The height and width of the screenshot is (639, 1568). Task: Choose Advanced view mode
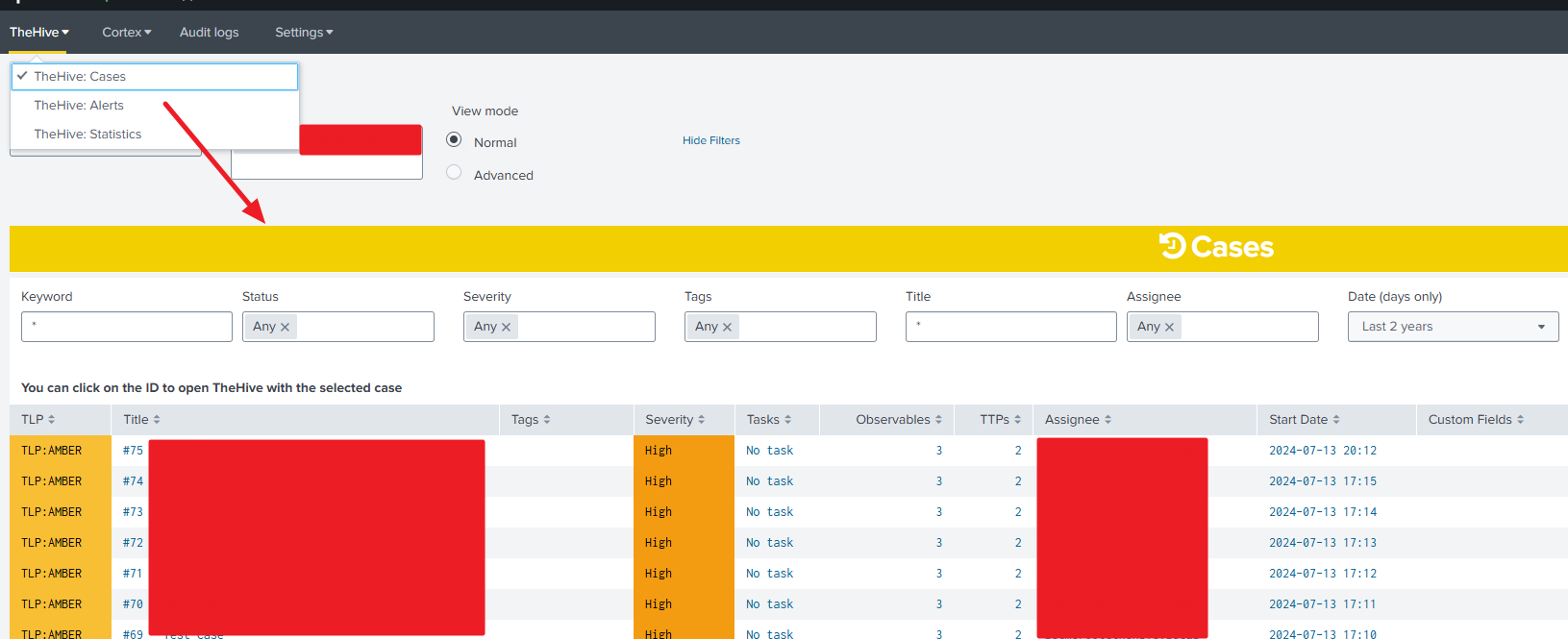pos(454,173)
